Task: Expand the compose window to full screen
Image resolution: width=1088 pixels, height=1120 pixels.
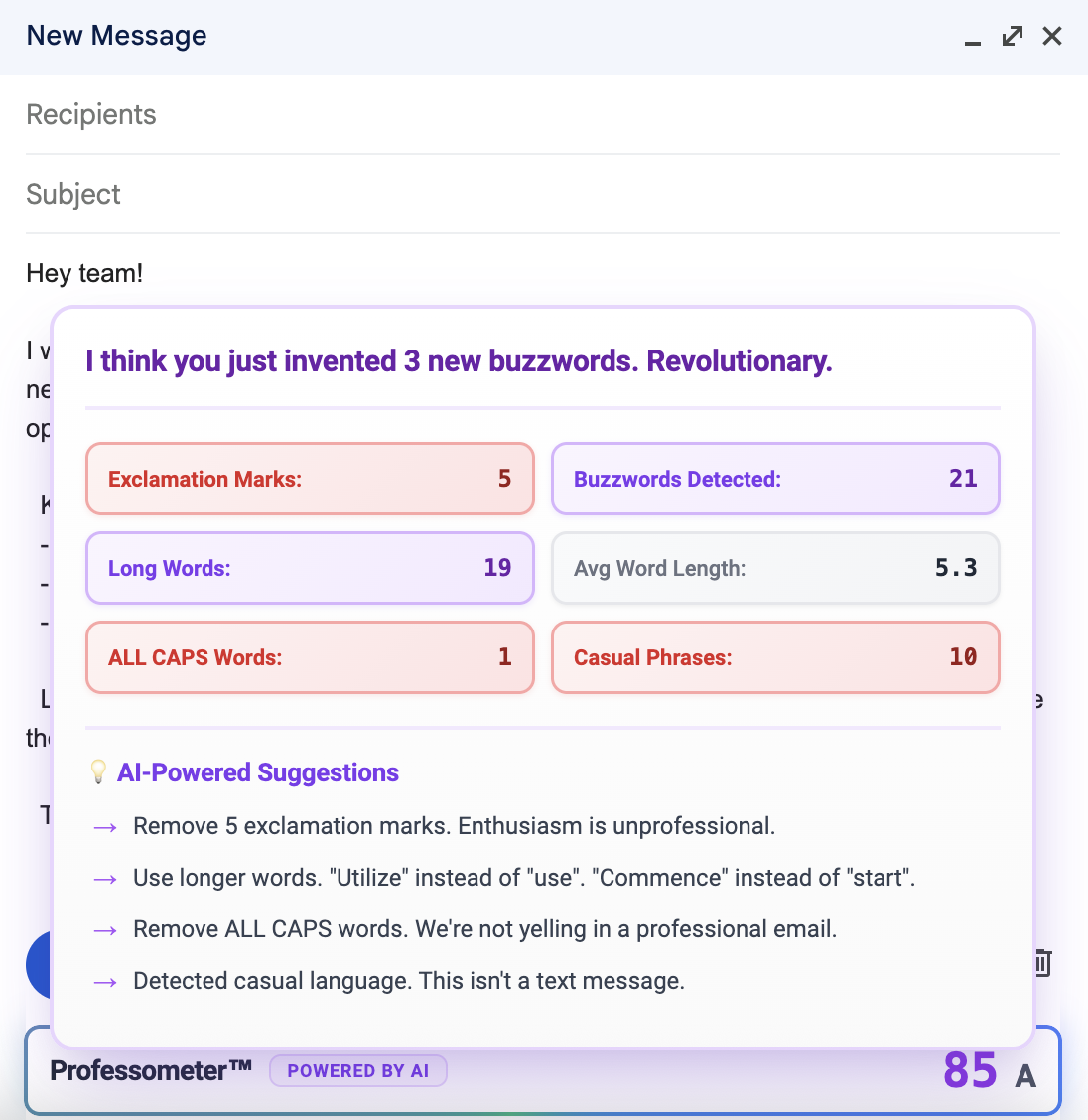Action: [x=1013, y=37]
